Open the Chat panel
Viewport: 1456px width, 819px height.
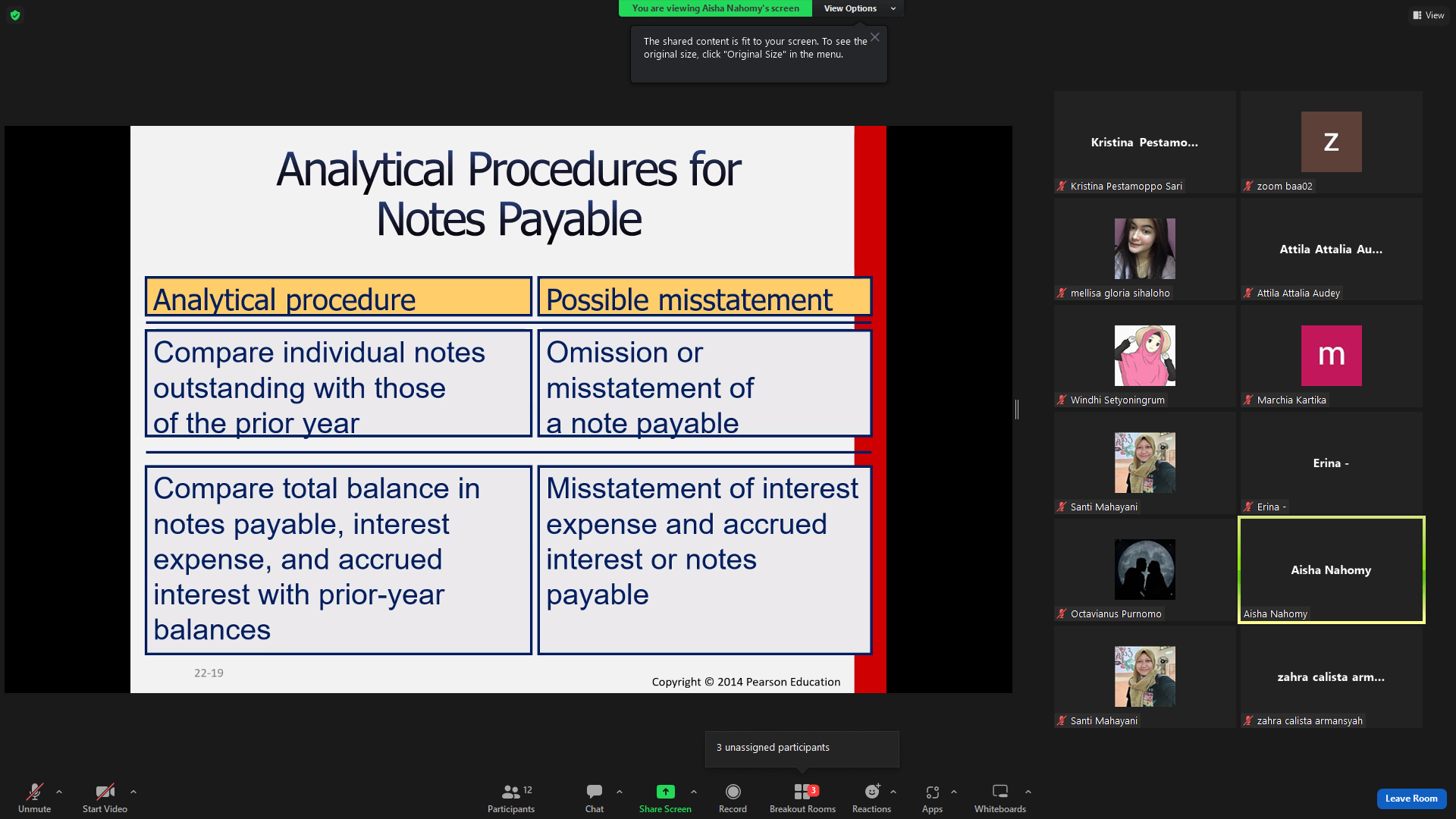click(595, 798)
